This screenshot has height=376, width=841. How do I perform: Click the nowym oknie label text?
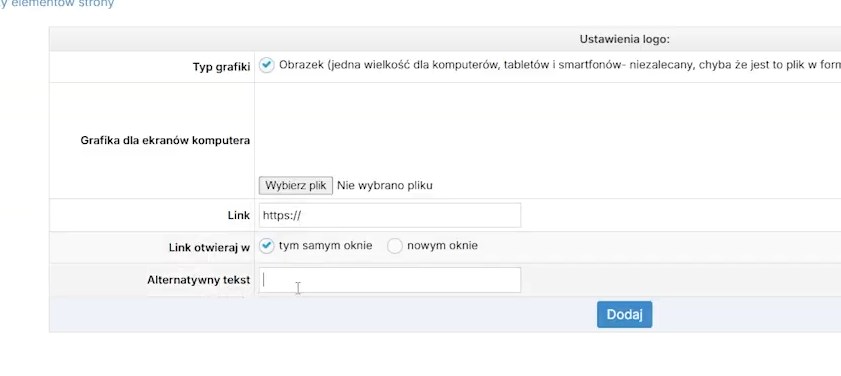[x=442, y=246]
